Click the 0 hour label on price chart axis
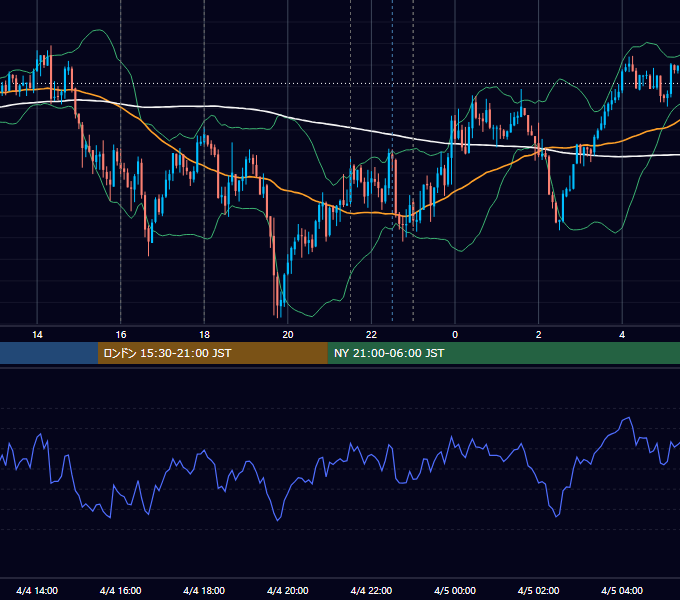This screenshot has height=600, width=680. [x=455, y=335]
